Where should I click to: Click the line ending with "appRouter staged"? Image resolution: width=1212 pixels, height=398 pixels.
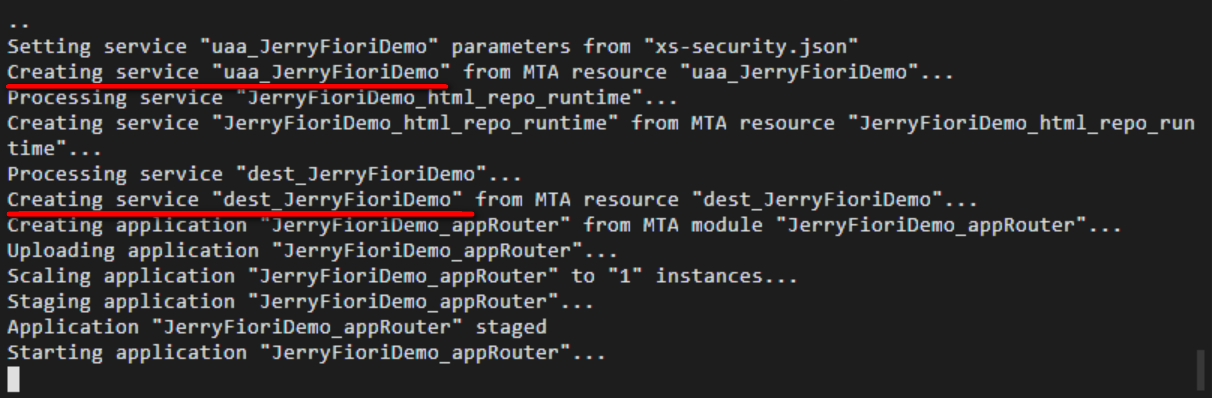click(x=277, y=327)
